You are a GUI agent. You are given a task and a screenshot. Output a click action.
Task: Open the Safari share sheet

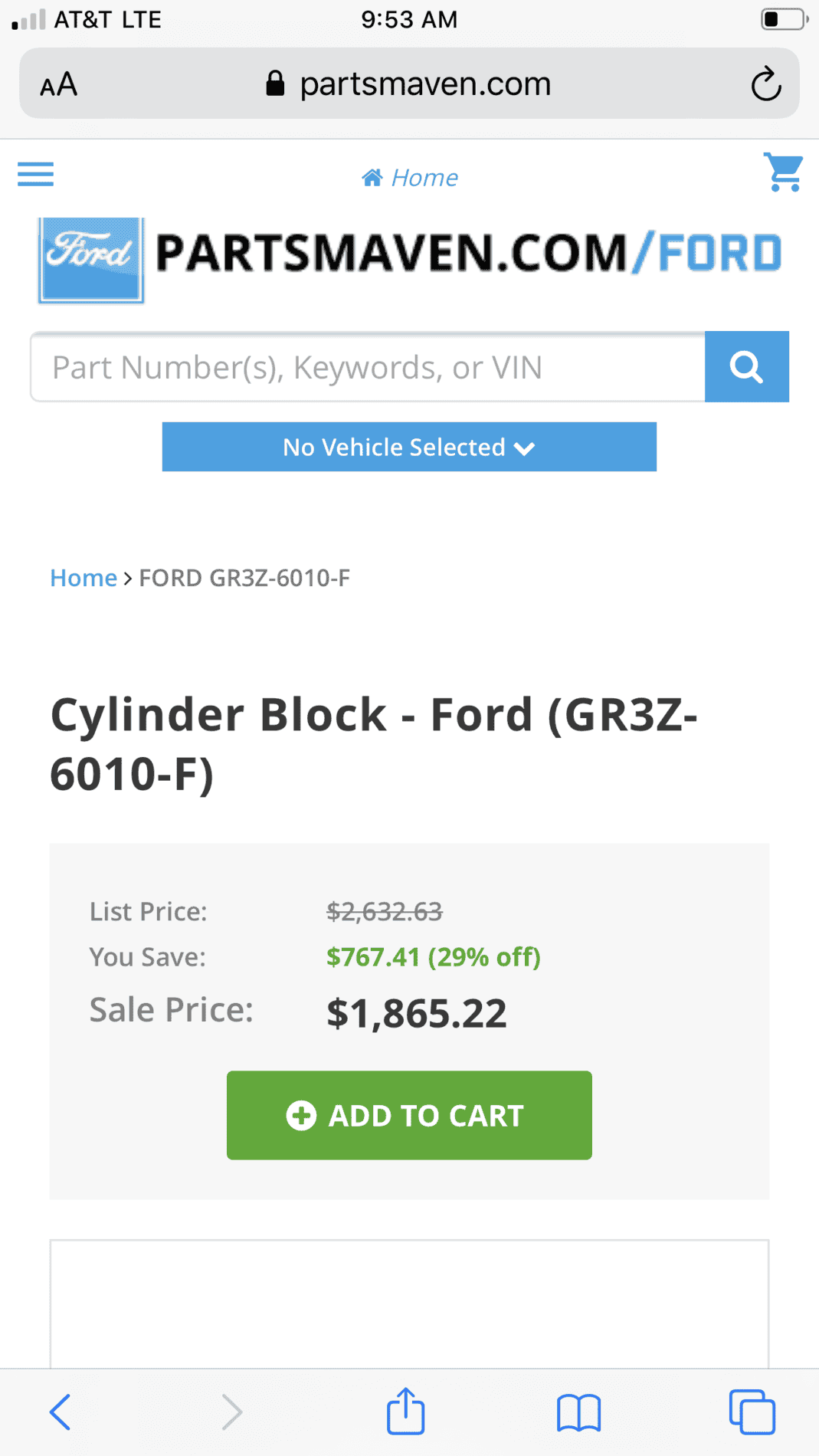point(406,1410)
